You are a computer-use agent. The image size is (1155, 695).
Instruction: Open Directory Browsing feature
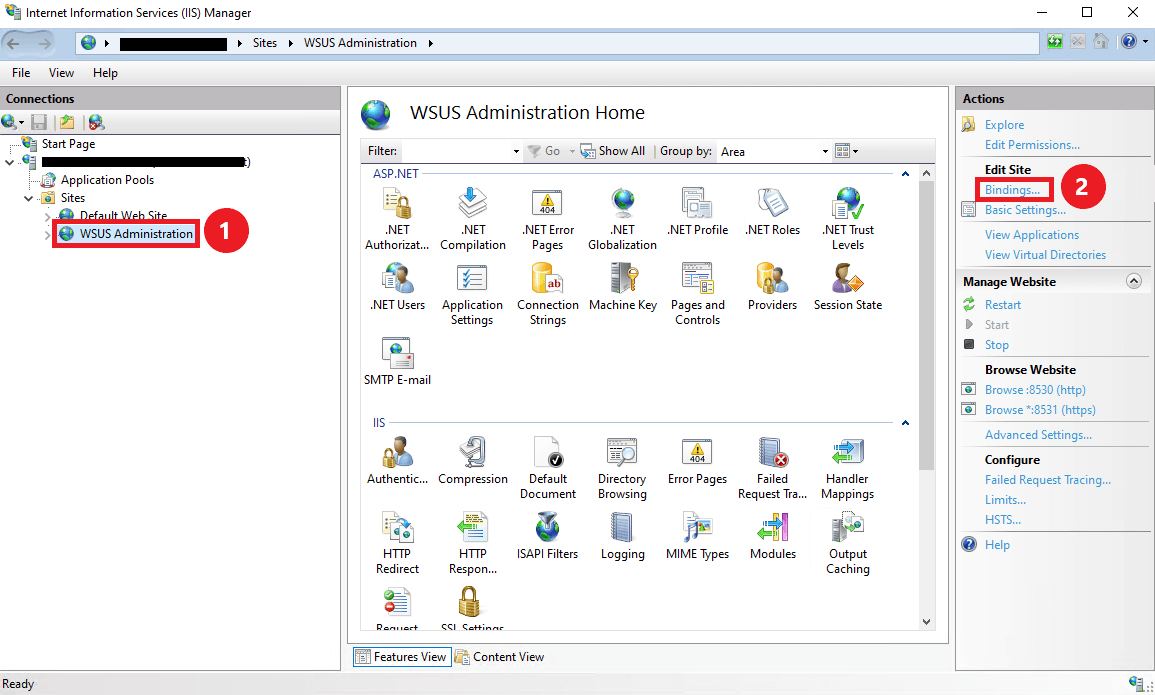click(x=622, y=468)
